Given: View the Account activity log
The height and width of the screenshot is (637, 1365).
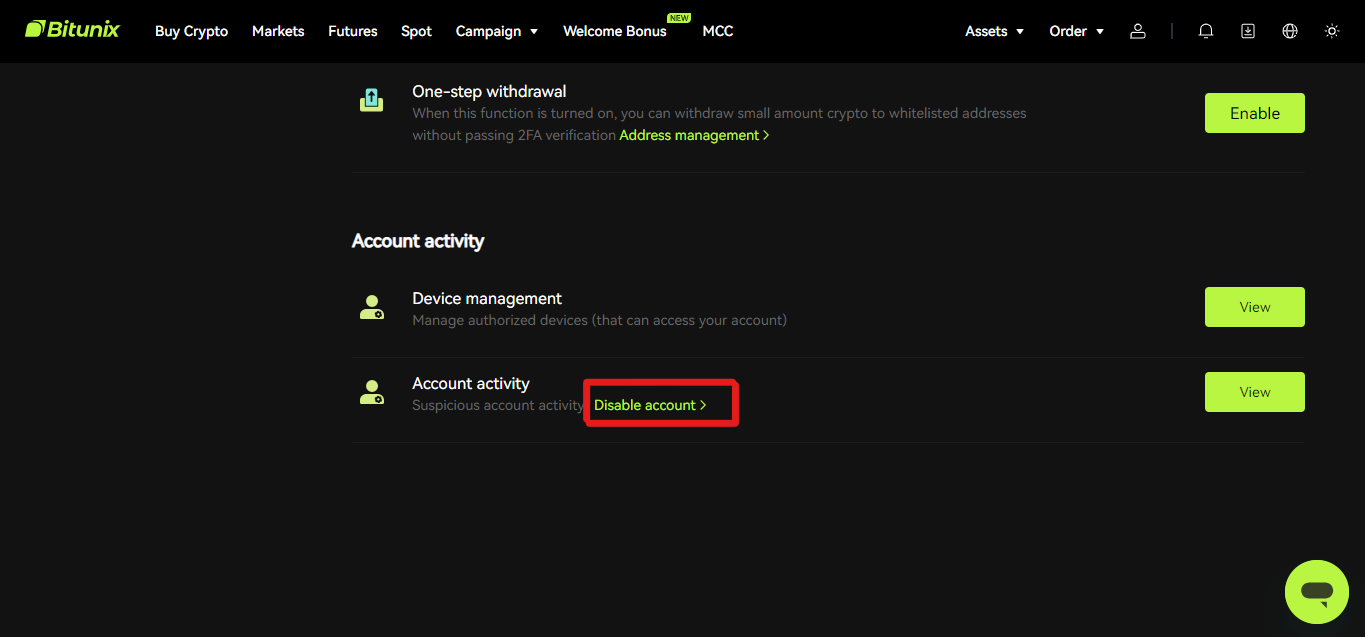Looking at the screenshot, I should pos(1255,392).
